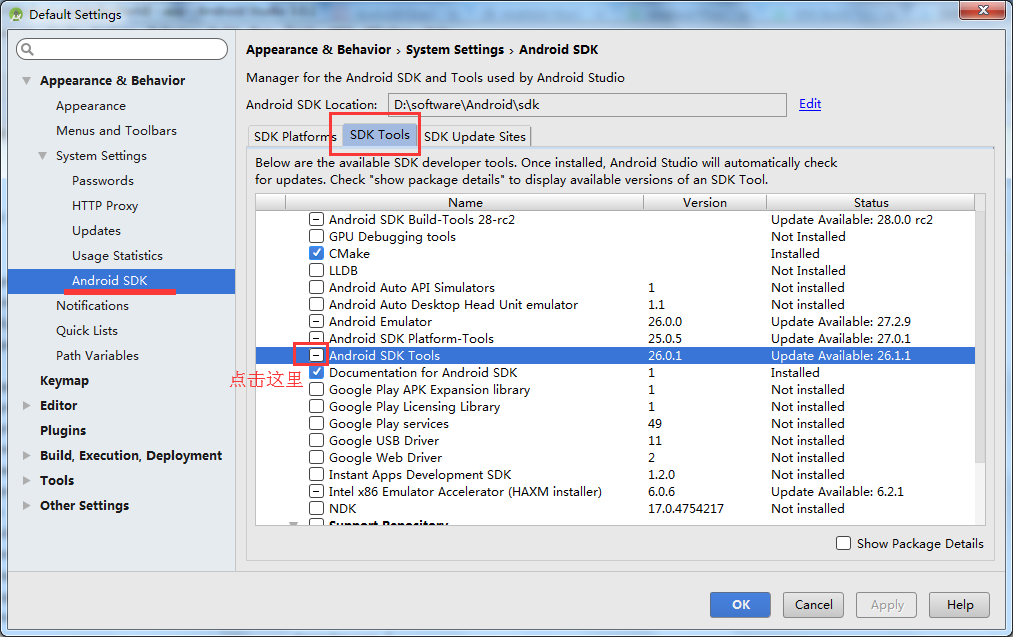Click 'Update Available: 27.2.9' status cell
Viewport: 1013px width, 637px height.
[841, 321]
